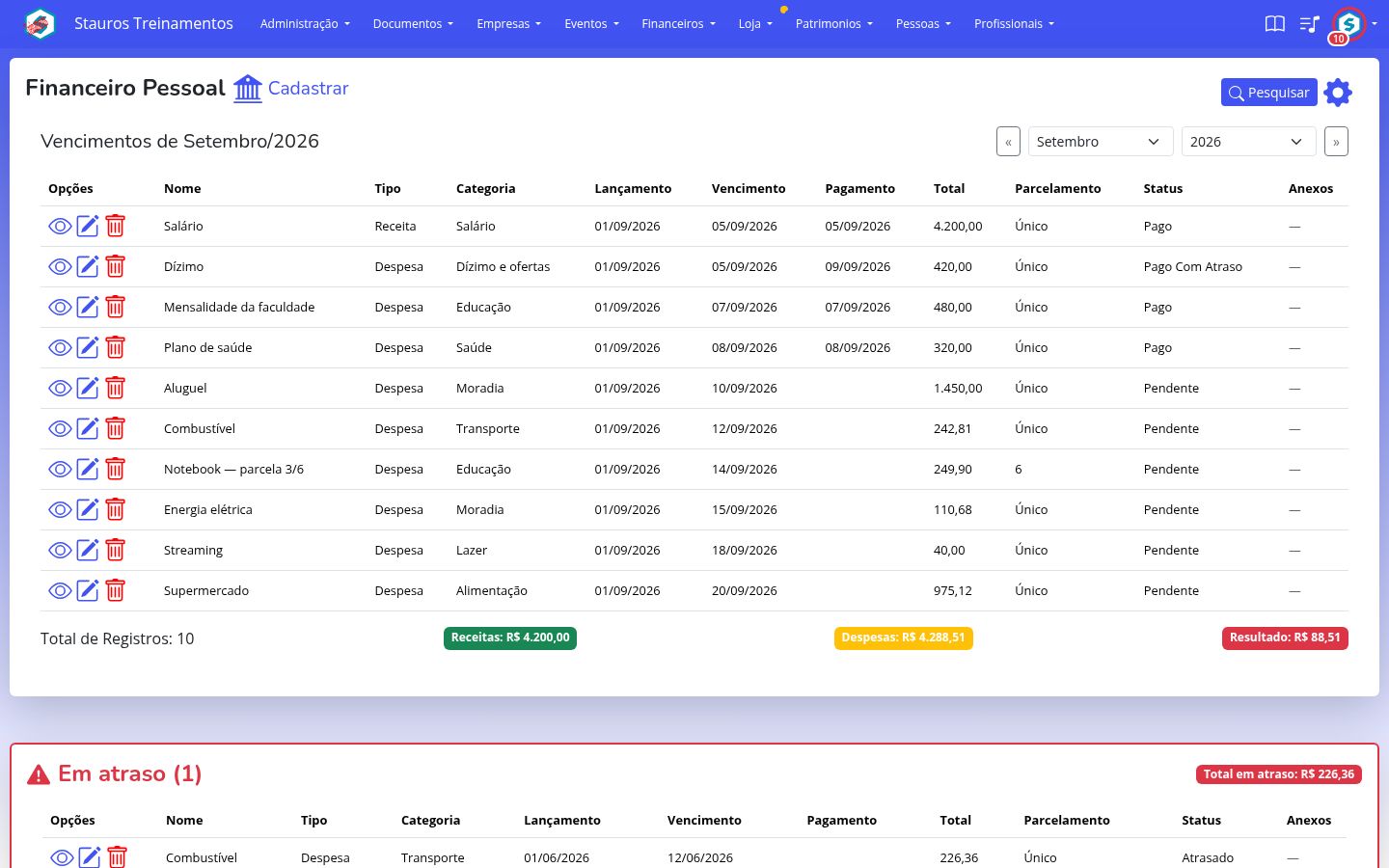Viewport: 1389px width, 868px height.
Task: Edit the Supermercado record
Action: pos(88,590)
